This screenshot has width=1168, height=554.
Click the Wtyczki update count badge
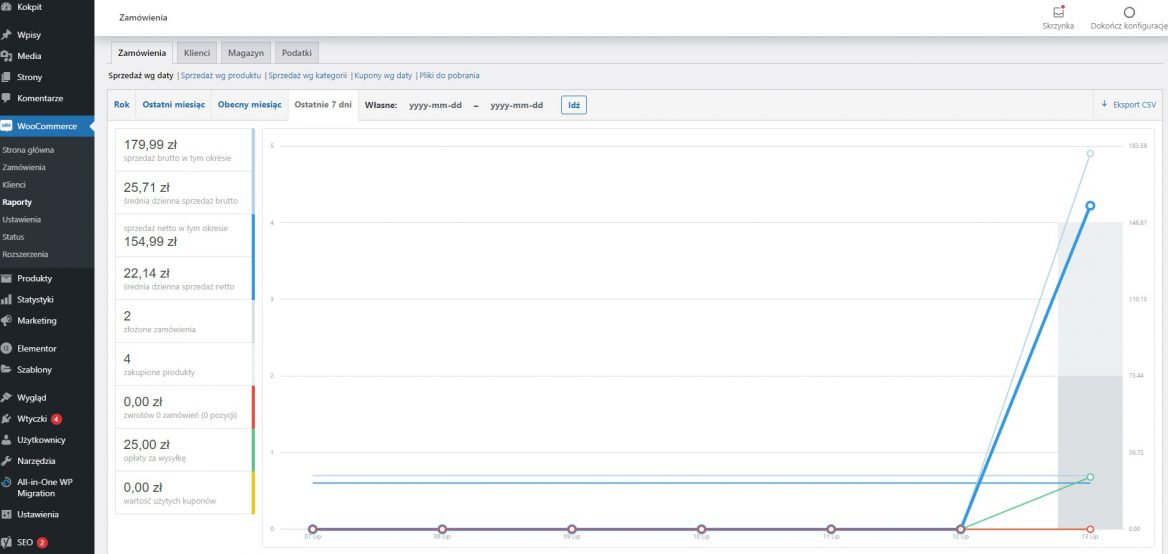pyautogui.click(x=57, y=418)
